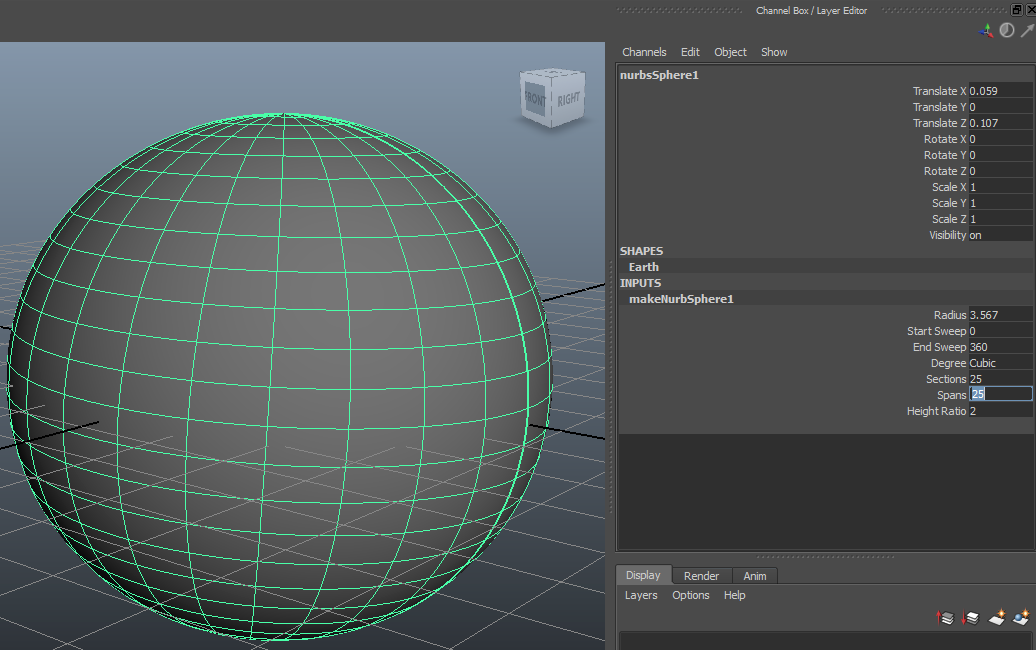The height and width of the screenshot is (650, 1036).
Task: Create a new empty layer
Action: [996, 618]
